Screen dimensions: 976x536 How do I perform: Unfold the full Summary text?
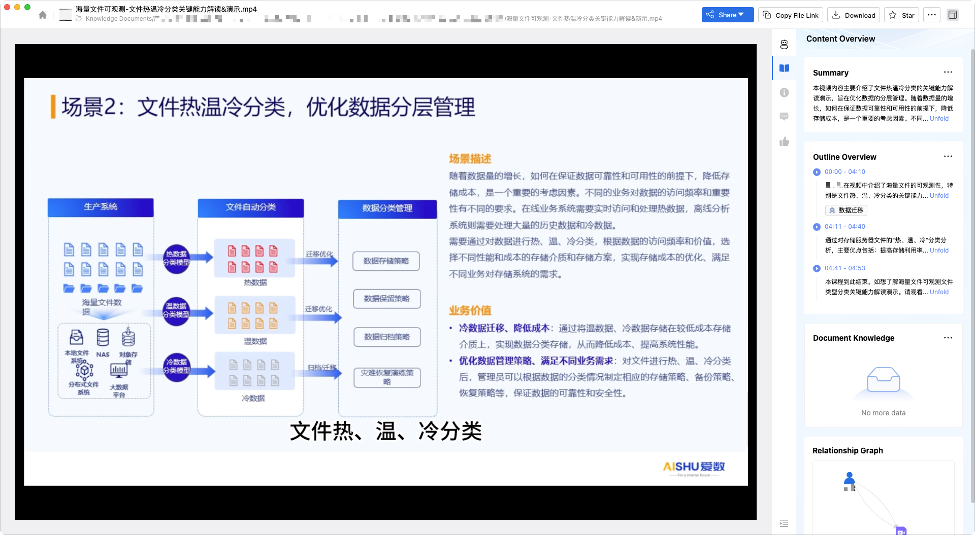coord(939,118)
